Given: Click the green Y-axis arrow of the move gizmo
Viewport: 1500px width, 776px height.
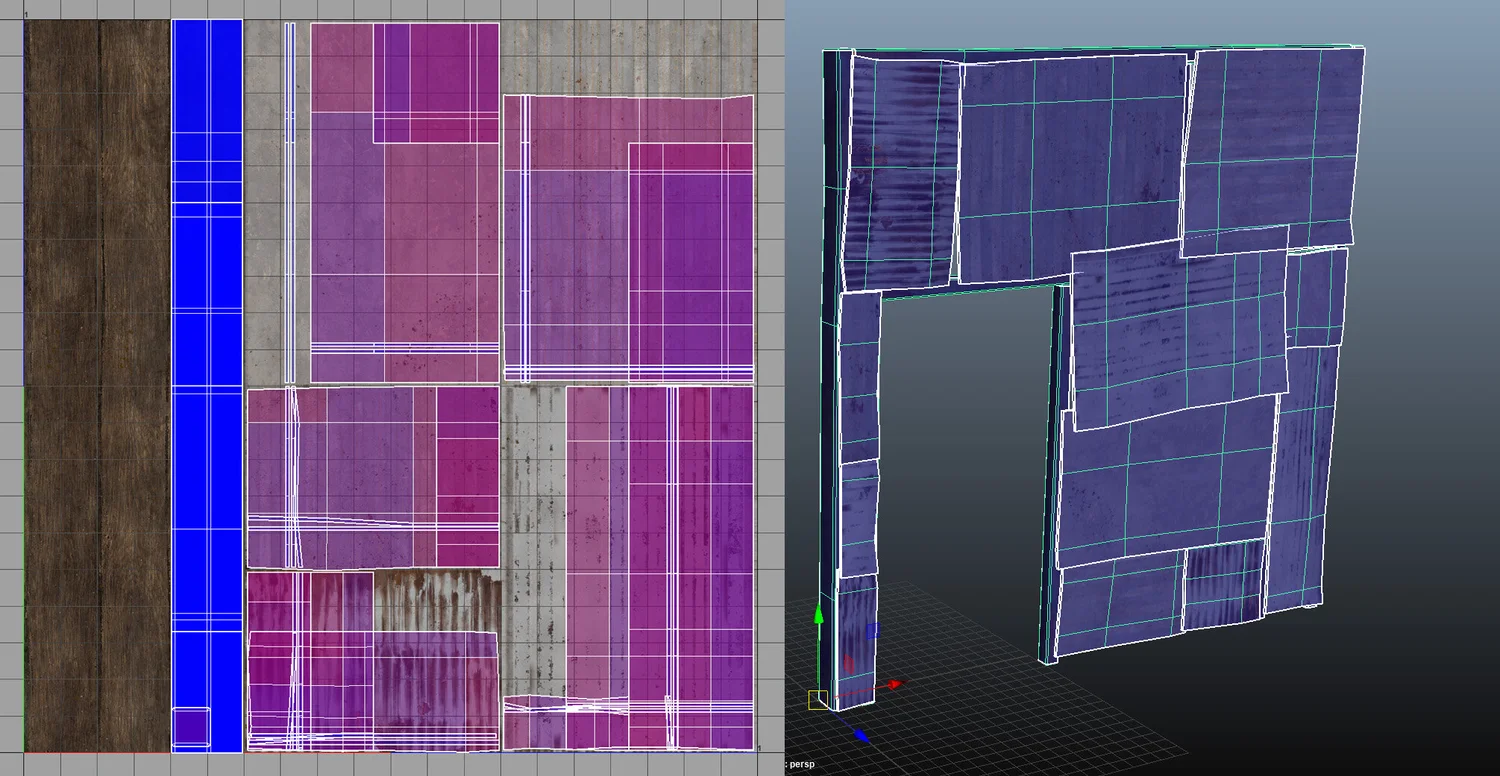Looking at the screenshot, I should click(819, 616).
